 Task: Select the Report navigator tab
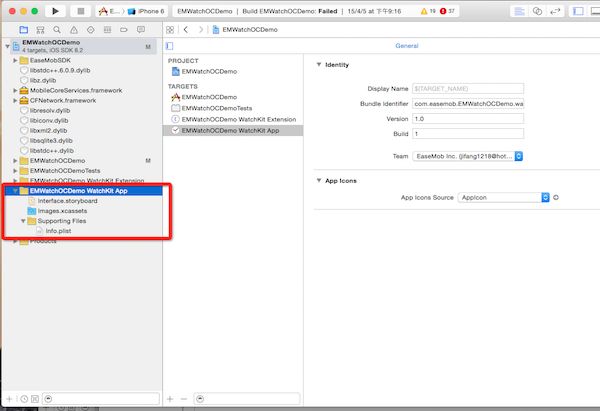tap(141, 29)
